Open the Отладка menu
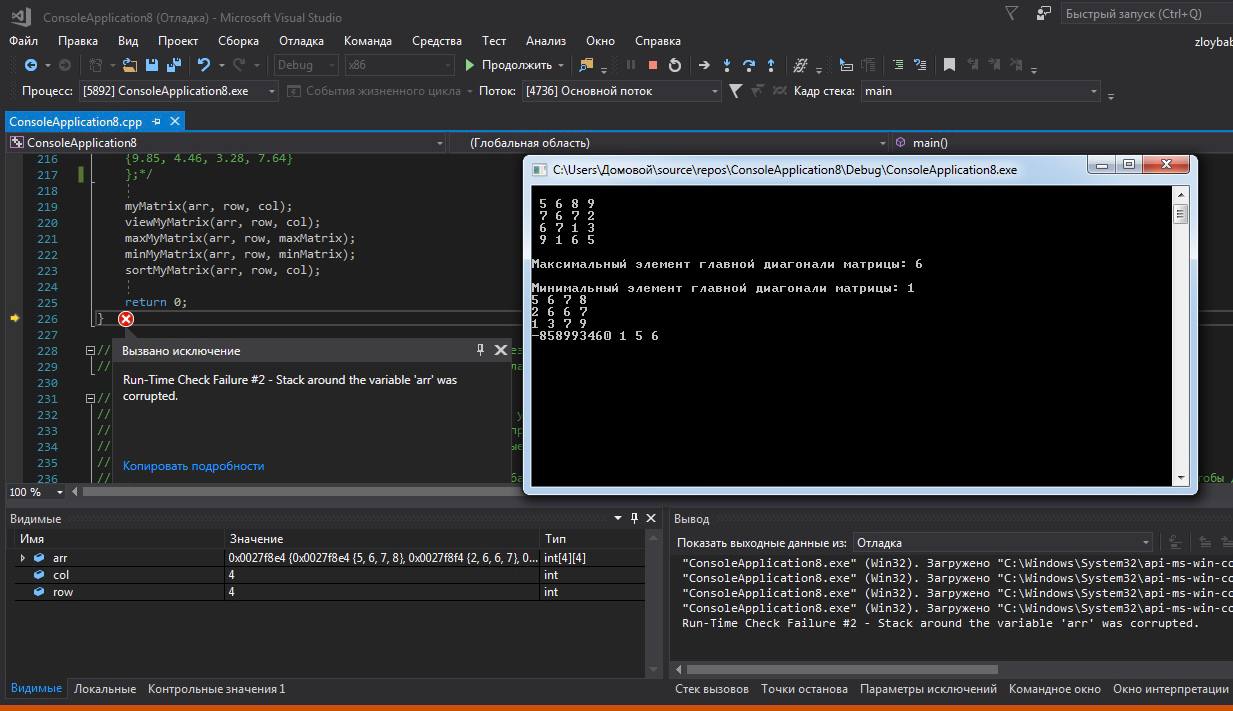Viewport: 1233px width, 711px height. [x=301, y=41]
